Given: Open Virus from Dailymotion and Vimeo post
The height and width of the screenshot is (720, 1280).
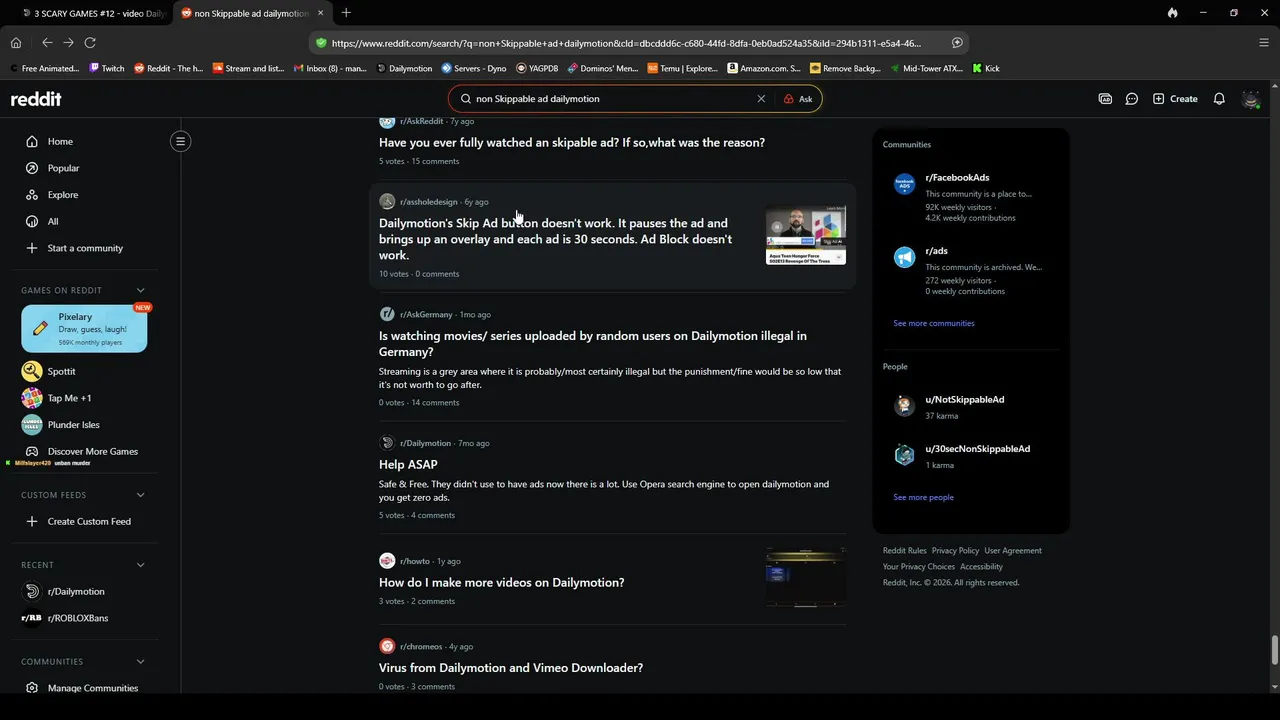Looking at the screenshot, I should point(510,668).
